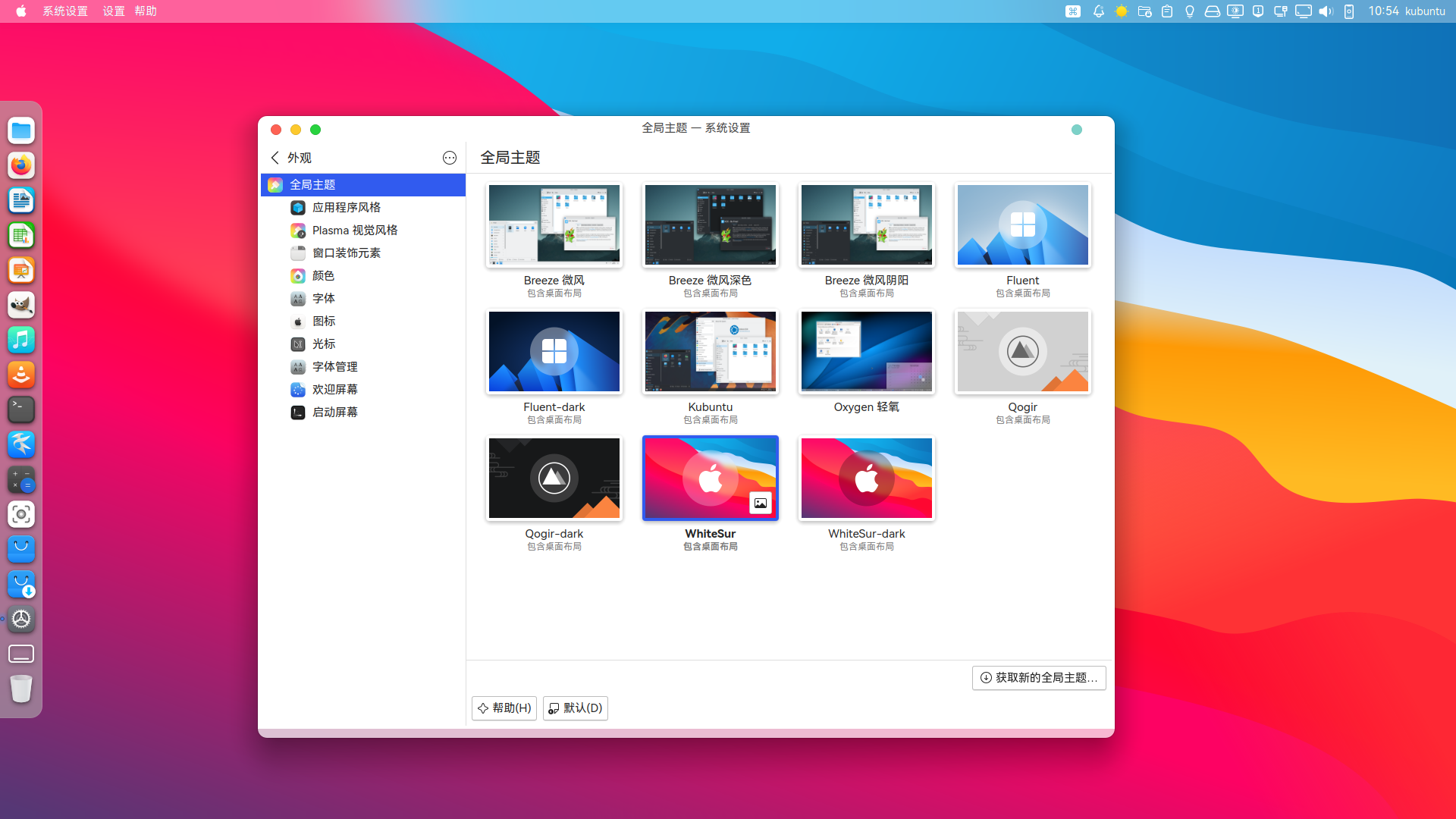This screenshot has width=1456, height=819.
Task: Open 窗口装饰元素 settings
Action: pos(363,253)
